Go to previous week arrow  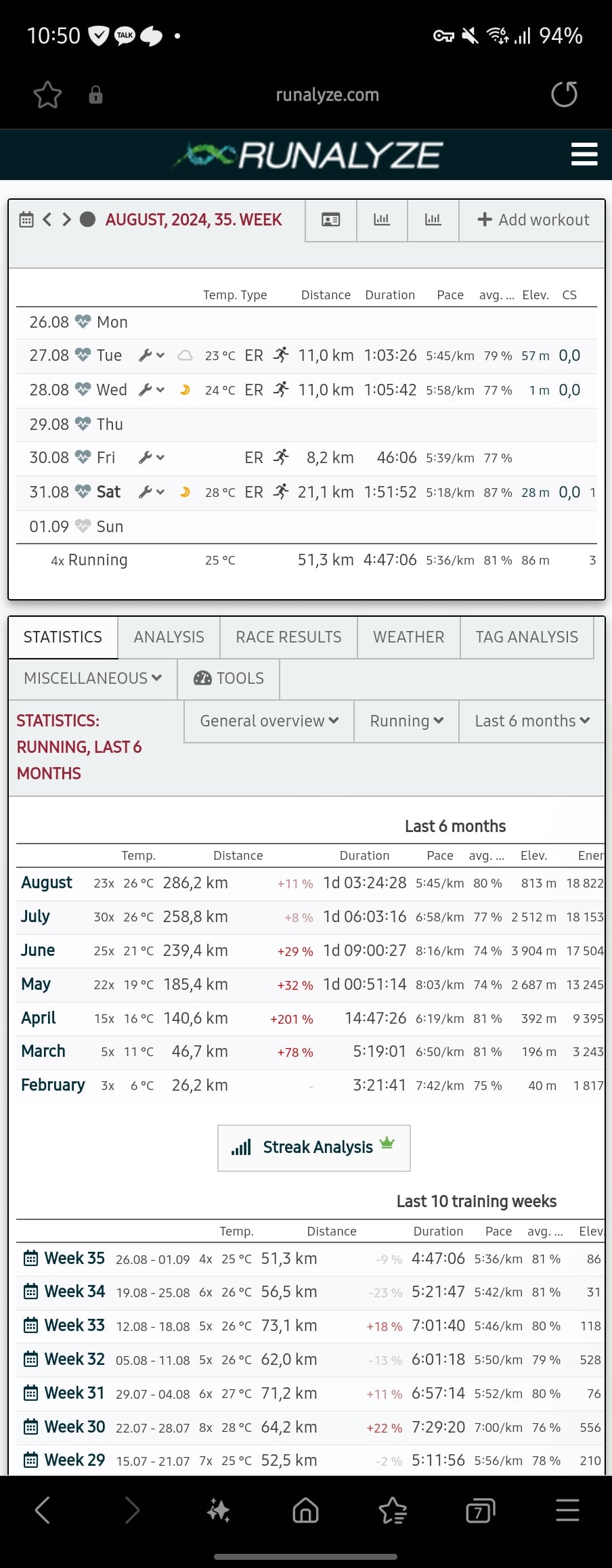[x=47, y=219]
